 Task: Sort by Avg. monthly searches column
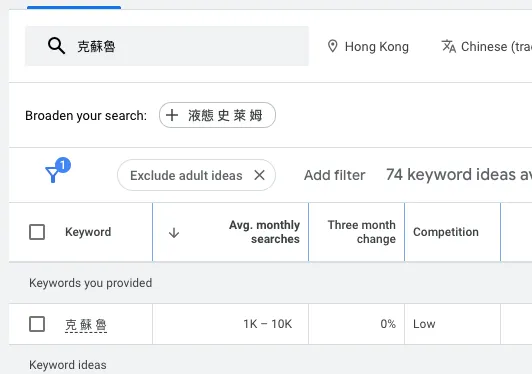tap(264, 232)
